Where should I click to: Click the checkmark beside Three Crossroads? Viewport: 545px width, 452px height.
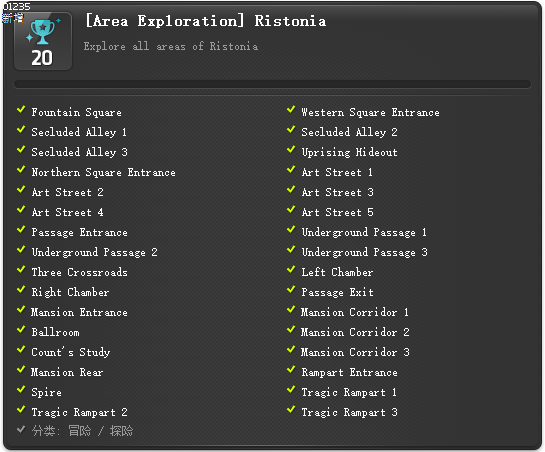click(x=21, y=270)
